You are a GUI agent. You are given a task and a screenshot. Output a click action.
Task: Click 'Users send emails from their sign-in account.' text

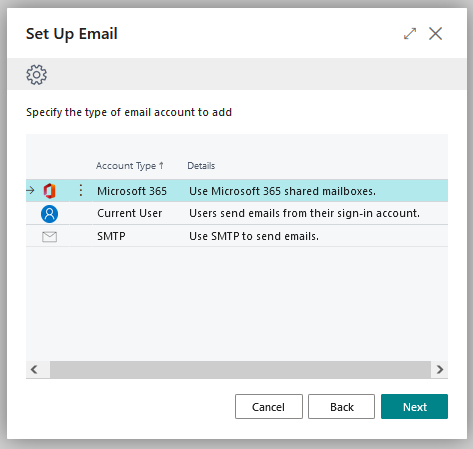(304, 213)
